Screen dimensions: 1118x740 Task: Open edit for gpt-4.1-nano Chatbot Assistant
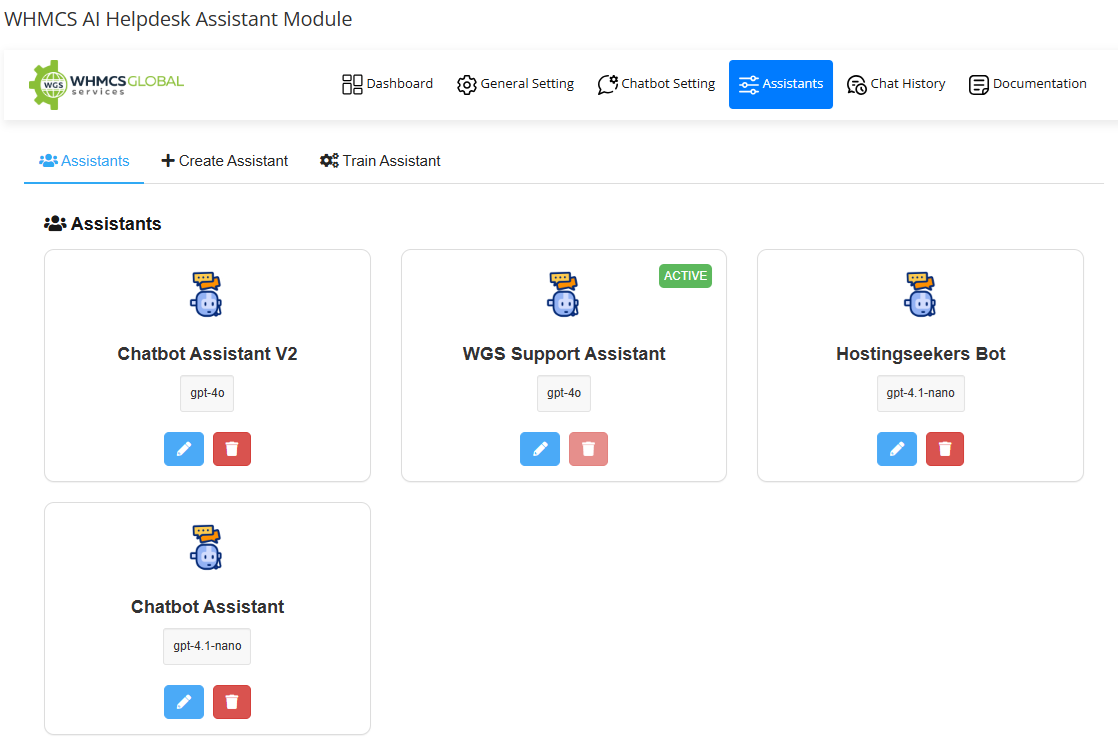(x=184, y=702)
